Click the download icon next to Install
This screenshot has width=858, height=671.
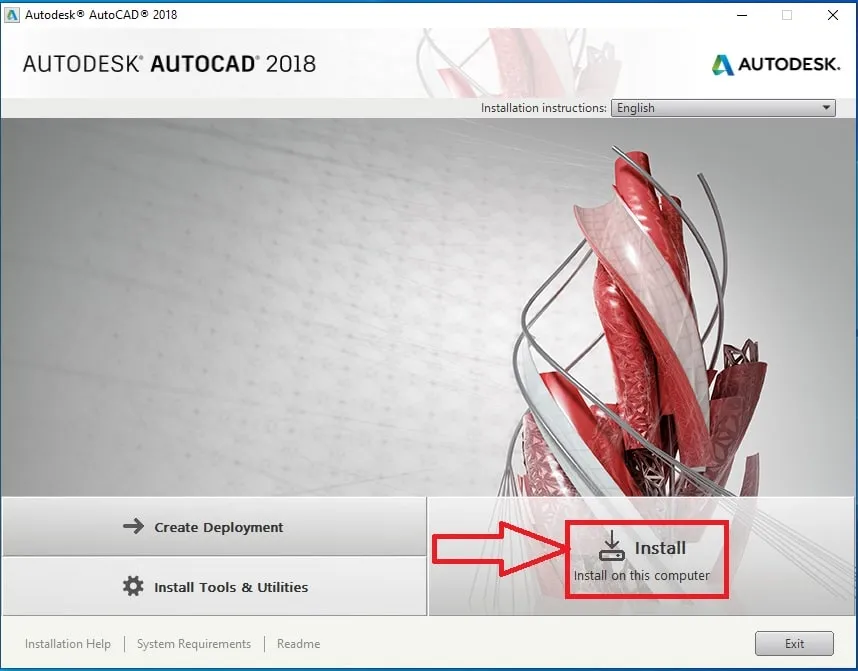pos(611,546)
